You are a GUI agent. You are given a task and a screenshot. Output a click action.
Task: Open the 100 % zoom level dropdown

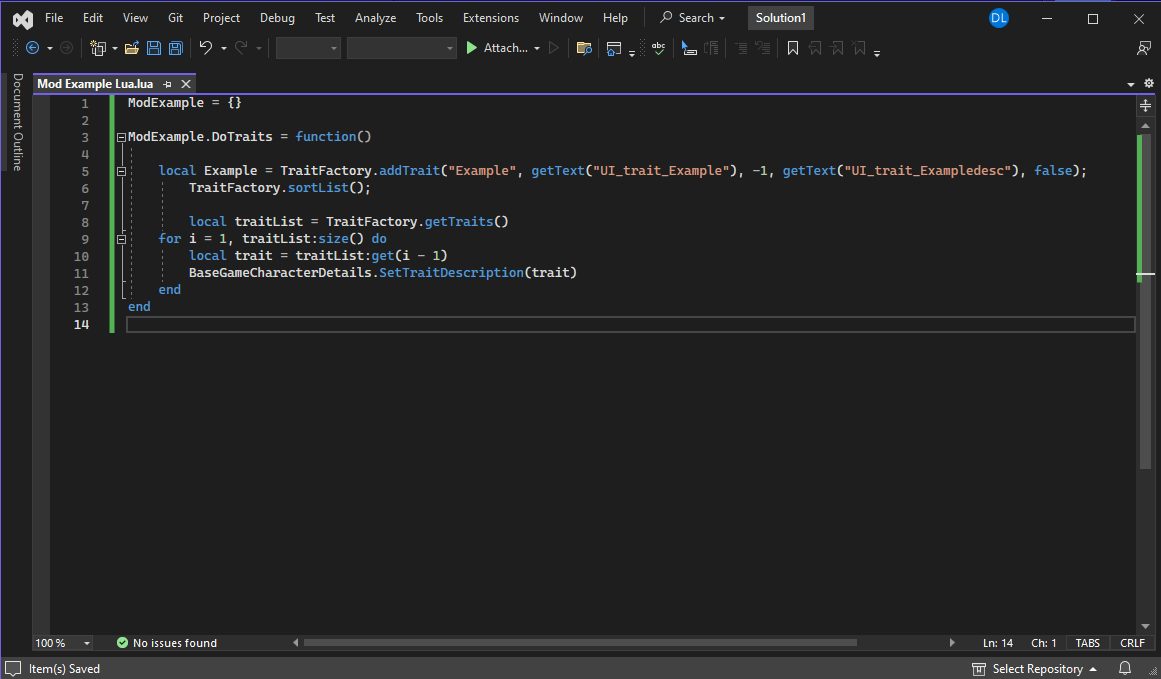(x=87, y=643)
